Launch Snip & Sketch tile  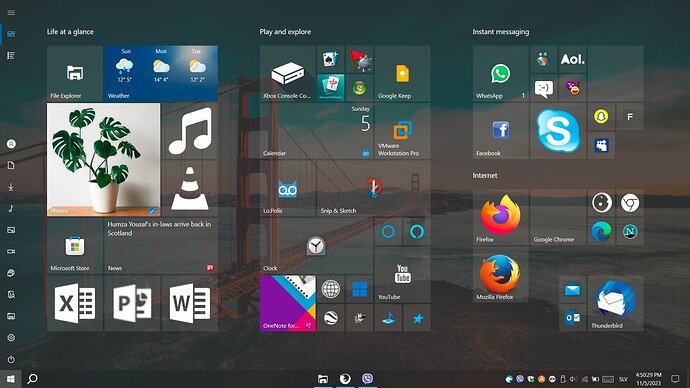374,188
